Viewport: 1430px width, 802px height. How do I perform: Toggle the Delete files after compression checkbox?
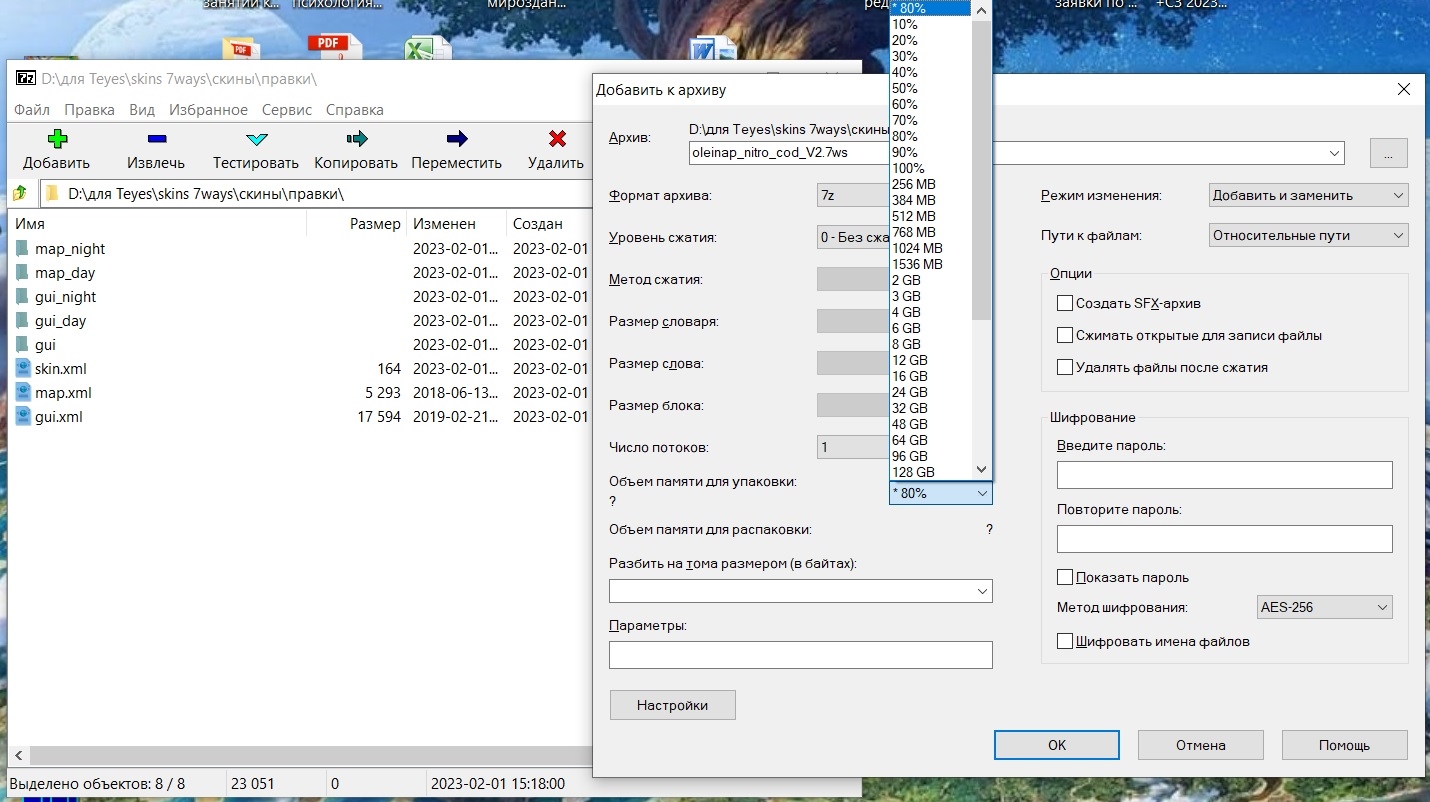click(x=1065, y=367)
